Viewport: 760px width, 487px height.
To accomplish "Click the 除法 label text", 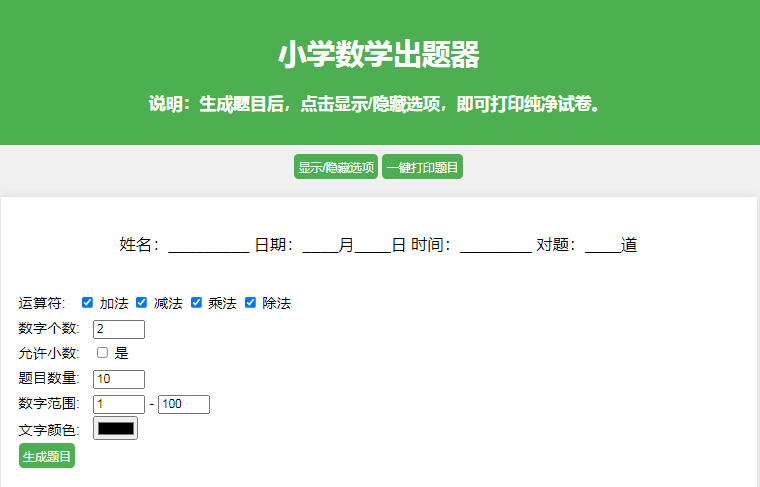I will tap(276, 303).
